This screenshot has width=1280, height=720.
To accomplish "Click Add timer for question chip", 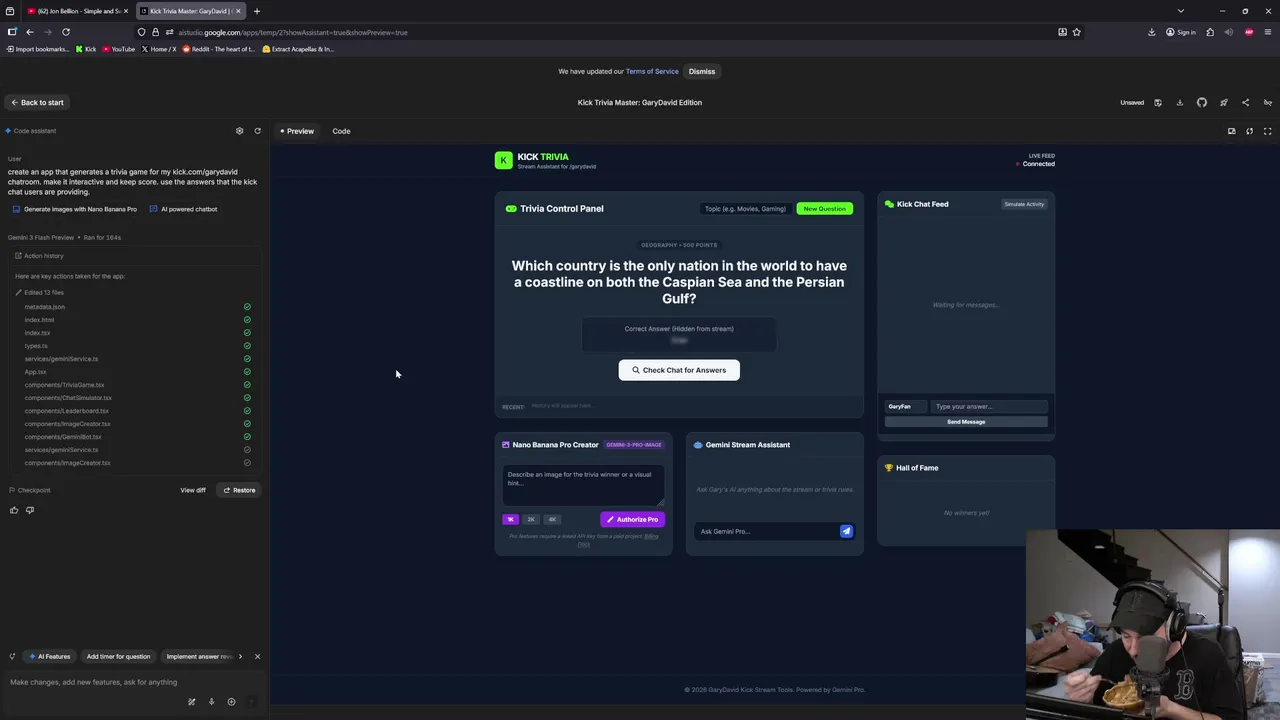I will pyautogui.click(x=118, y=657).
